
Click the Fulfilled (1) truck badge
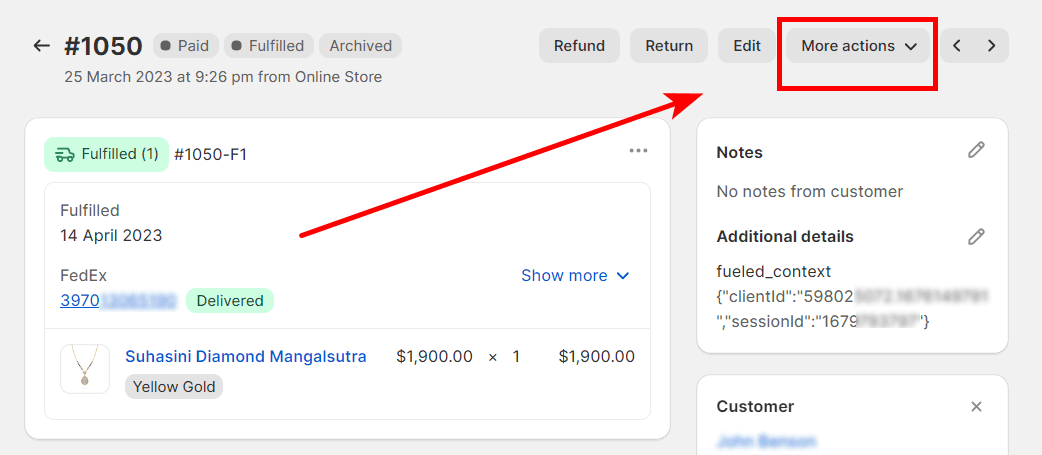106,155
